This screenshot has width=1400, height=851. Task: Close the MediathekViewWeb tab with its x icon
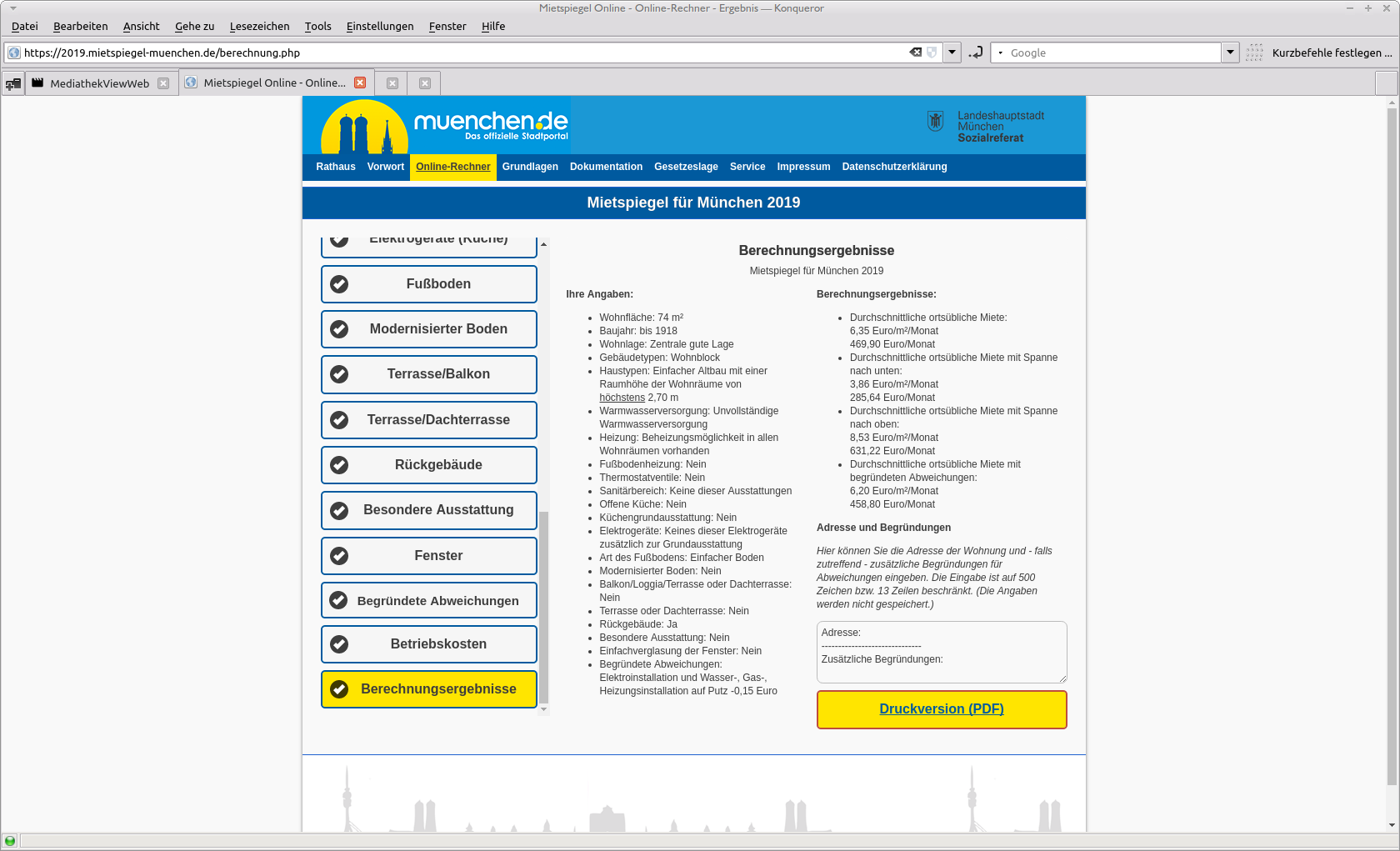(x=163, y=83)
